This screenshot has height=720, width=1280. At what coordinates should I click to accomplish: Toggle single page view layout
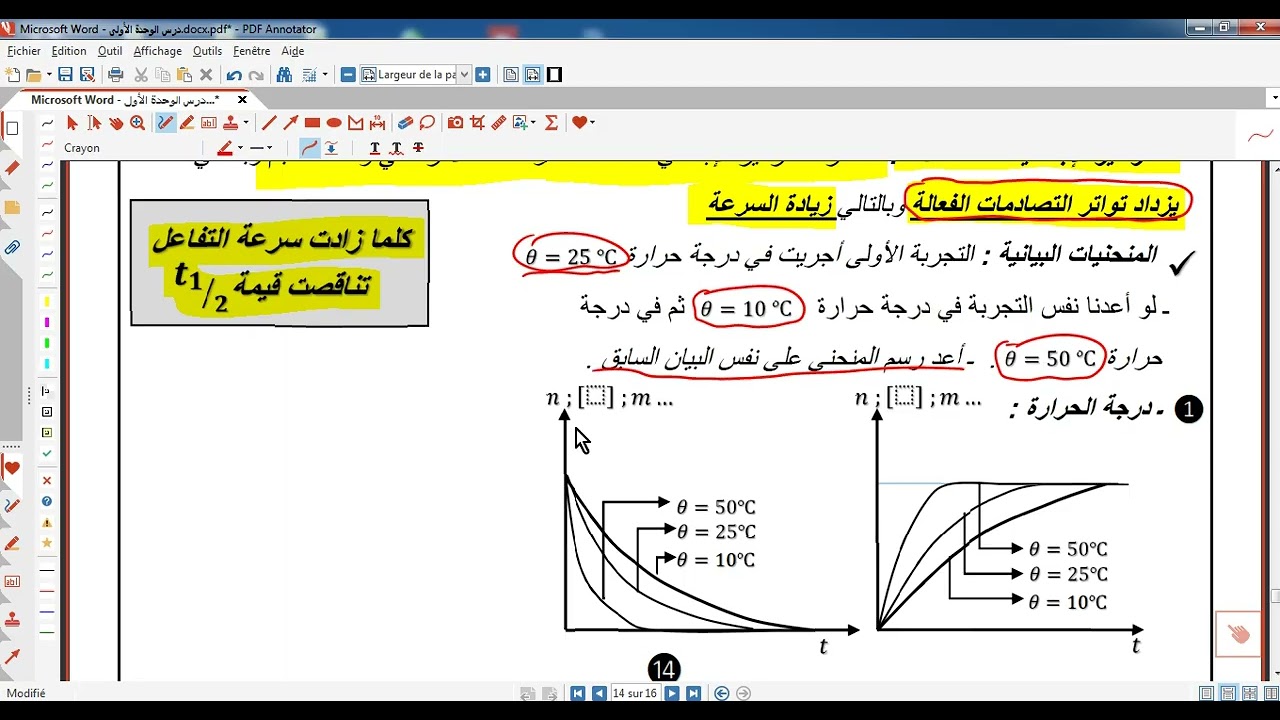tap(510, 75)
